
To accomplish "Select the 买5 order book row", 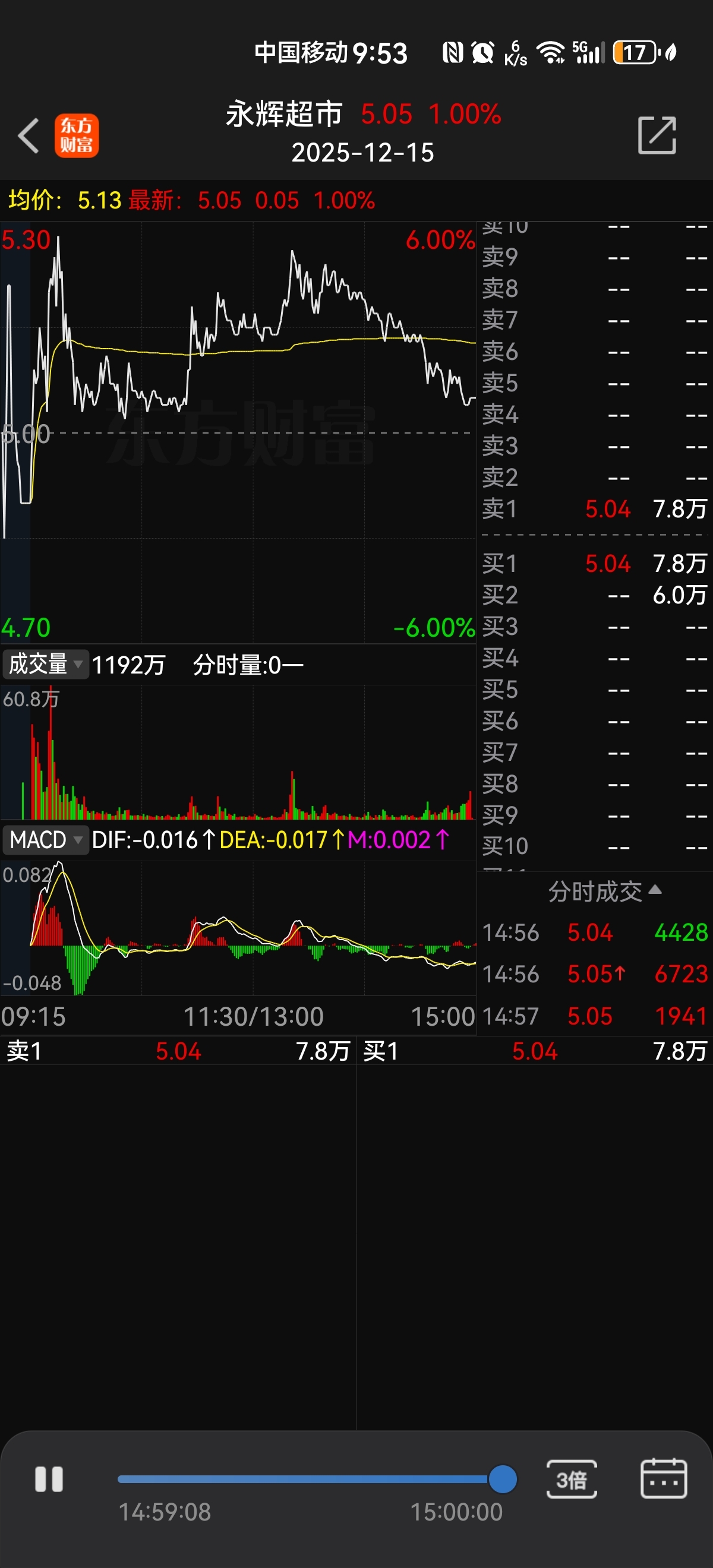I will pos(595,690).
